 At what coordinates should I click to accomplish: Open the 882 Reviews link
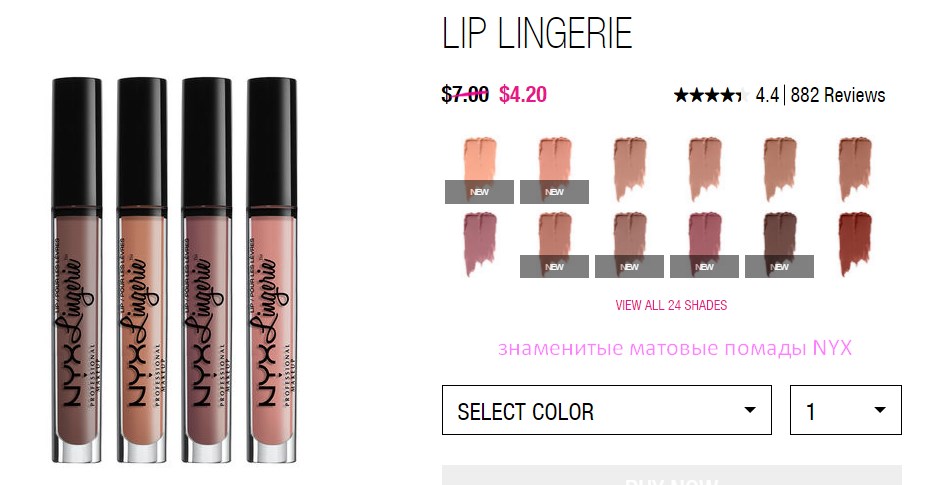coord(838,95)
